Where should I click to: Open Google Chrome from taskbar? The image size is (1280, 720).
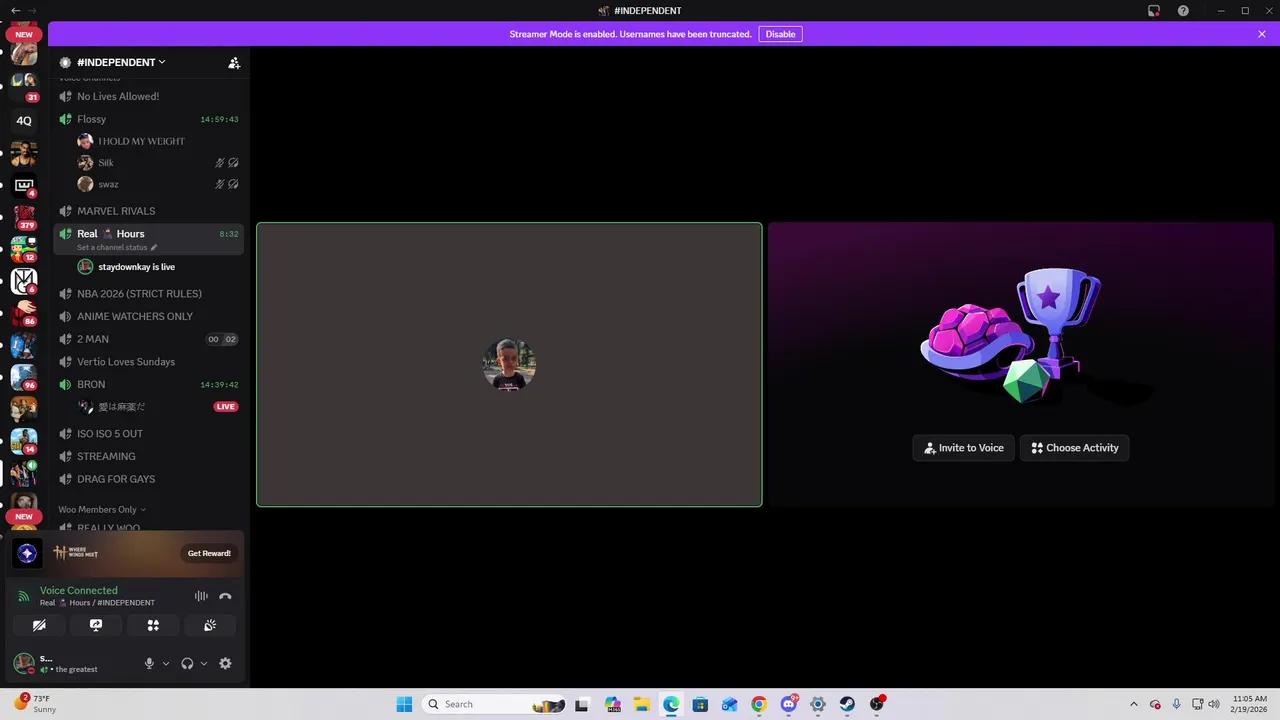[x=759, y=704]
